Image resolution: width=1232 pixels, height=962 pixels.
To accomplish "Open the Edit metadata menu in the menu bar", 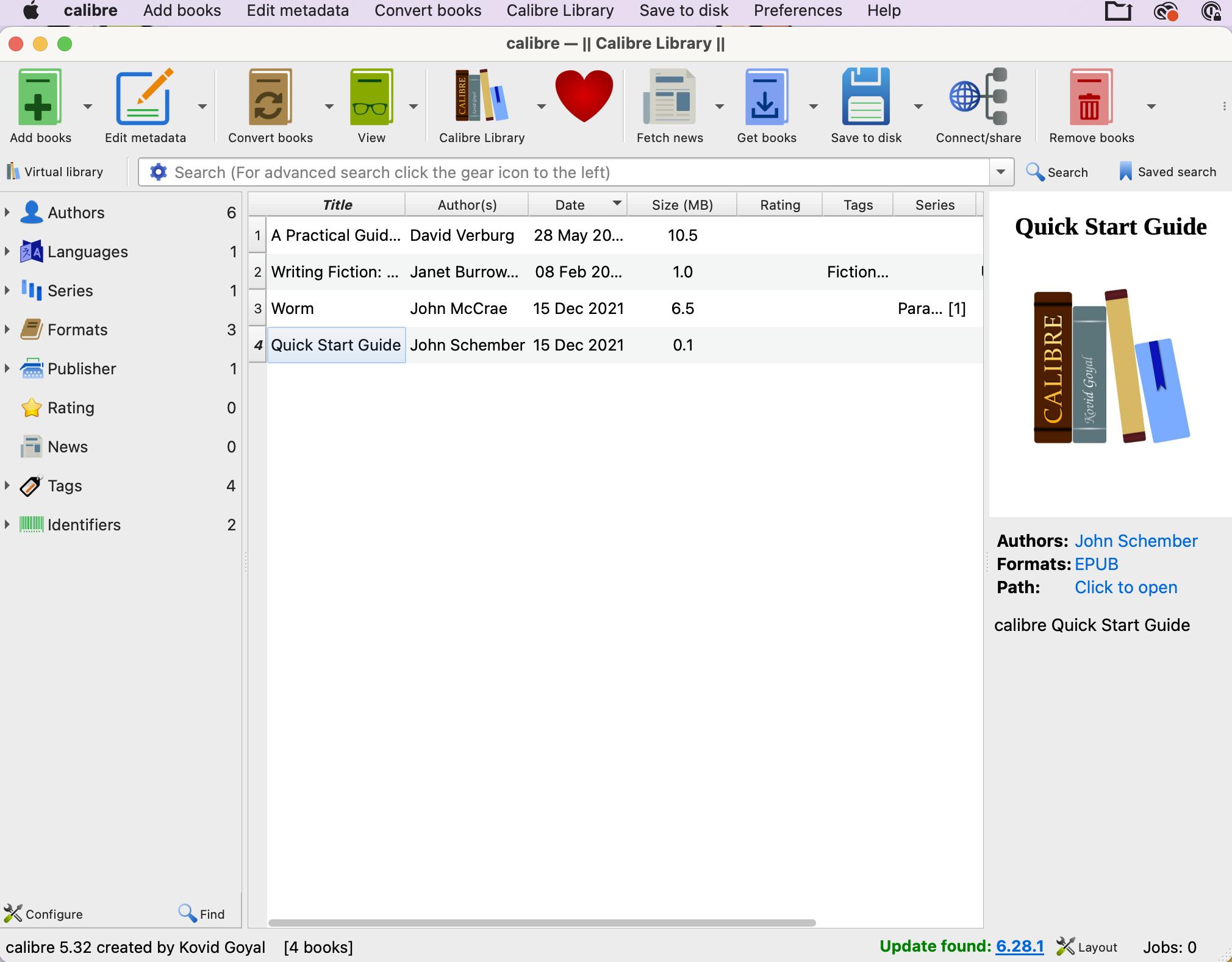I will coord(298,10).
